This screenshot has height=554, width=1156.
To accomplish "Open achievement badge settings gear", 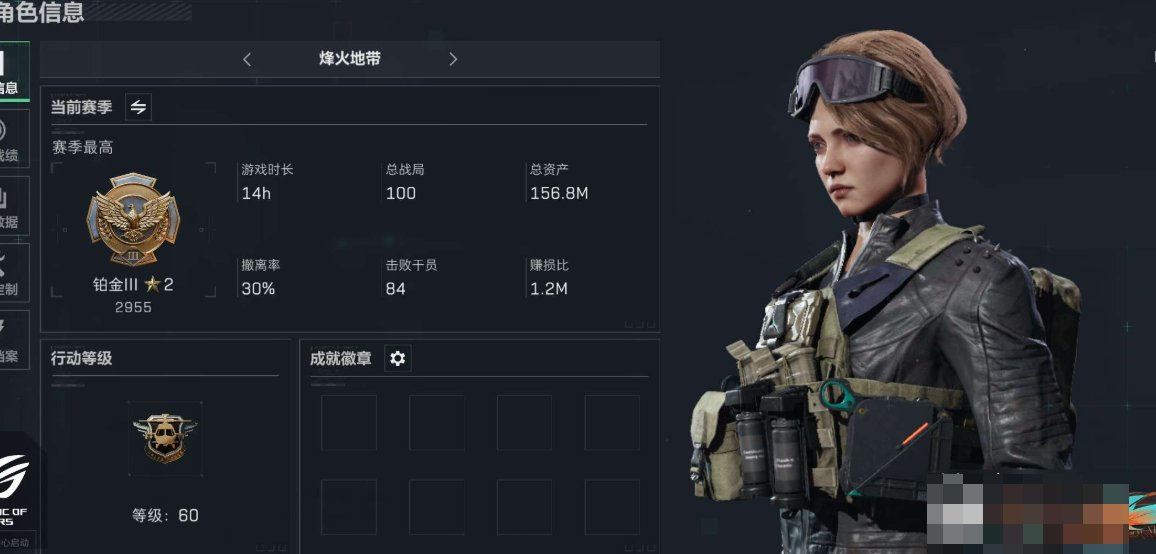I will click(x=397, y=359).
